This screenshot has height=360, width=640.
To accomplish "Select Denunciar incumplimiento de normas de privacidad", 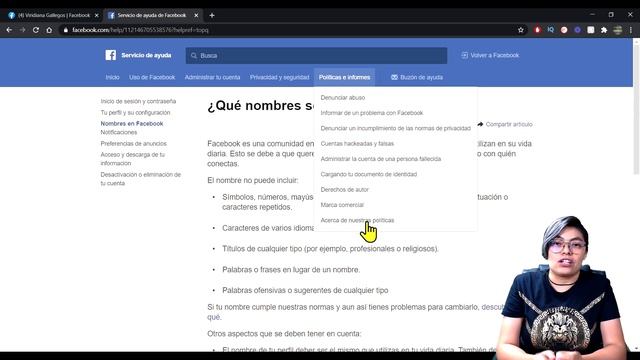I will 396,128.
